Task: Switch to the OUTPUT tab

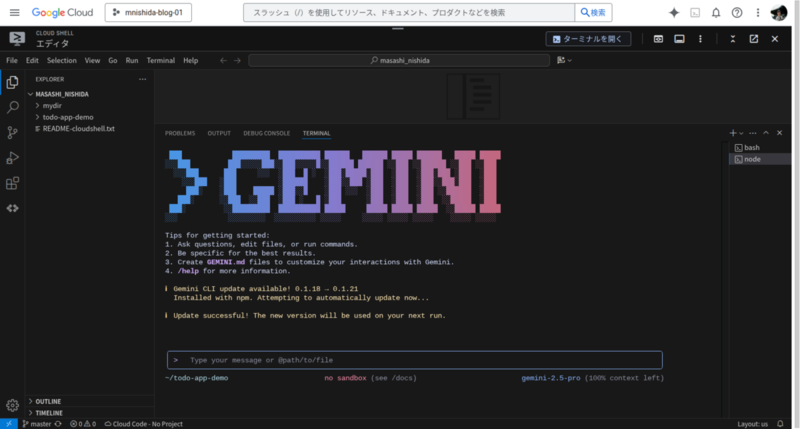Action: coord(219,133)
